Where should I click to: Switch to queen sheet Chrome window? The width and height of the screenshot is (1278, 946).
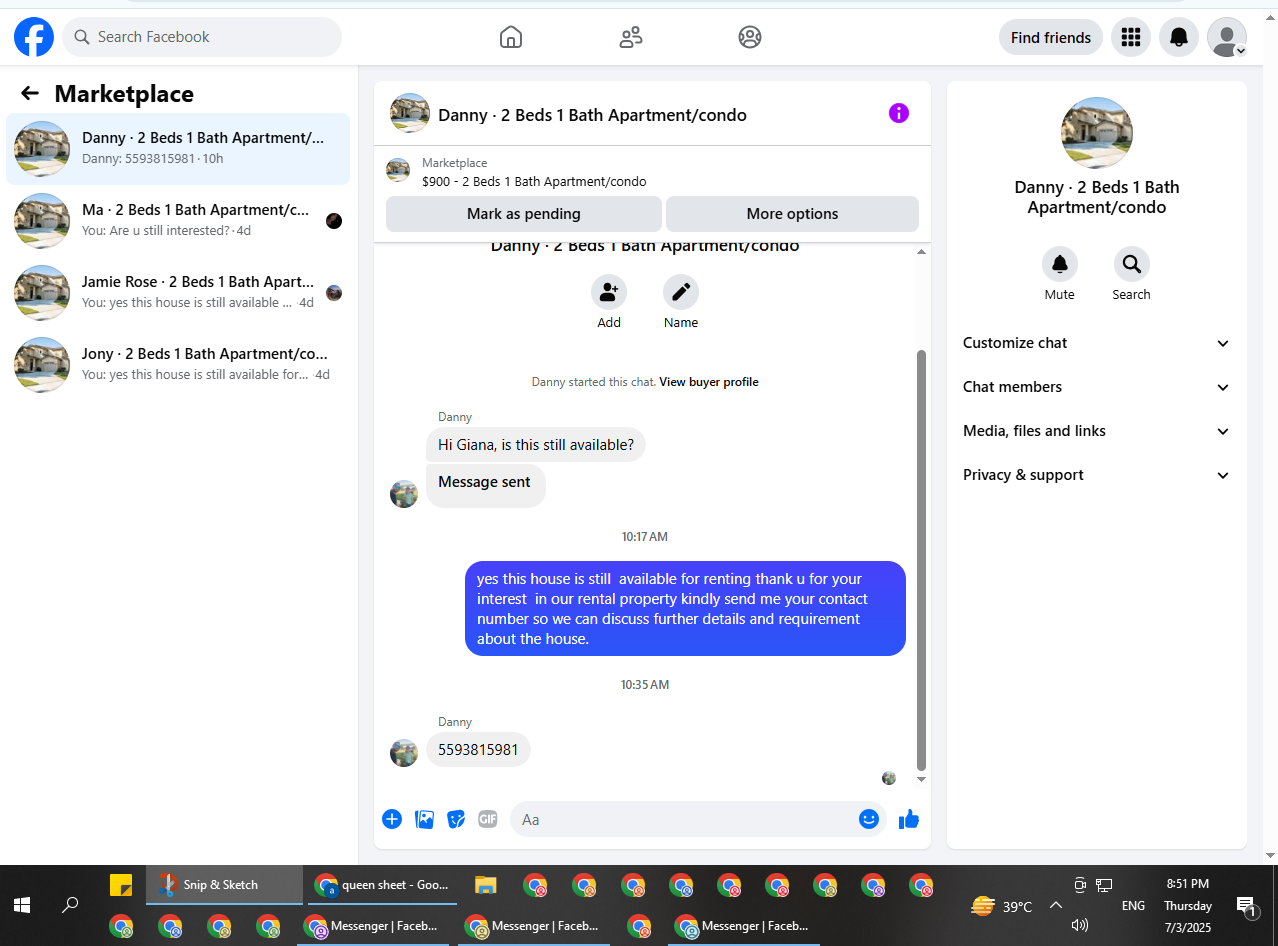click(x=380, y=885)
